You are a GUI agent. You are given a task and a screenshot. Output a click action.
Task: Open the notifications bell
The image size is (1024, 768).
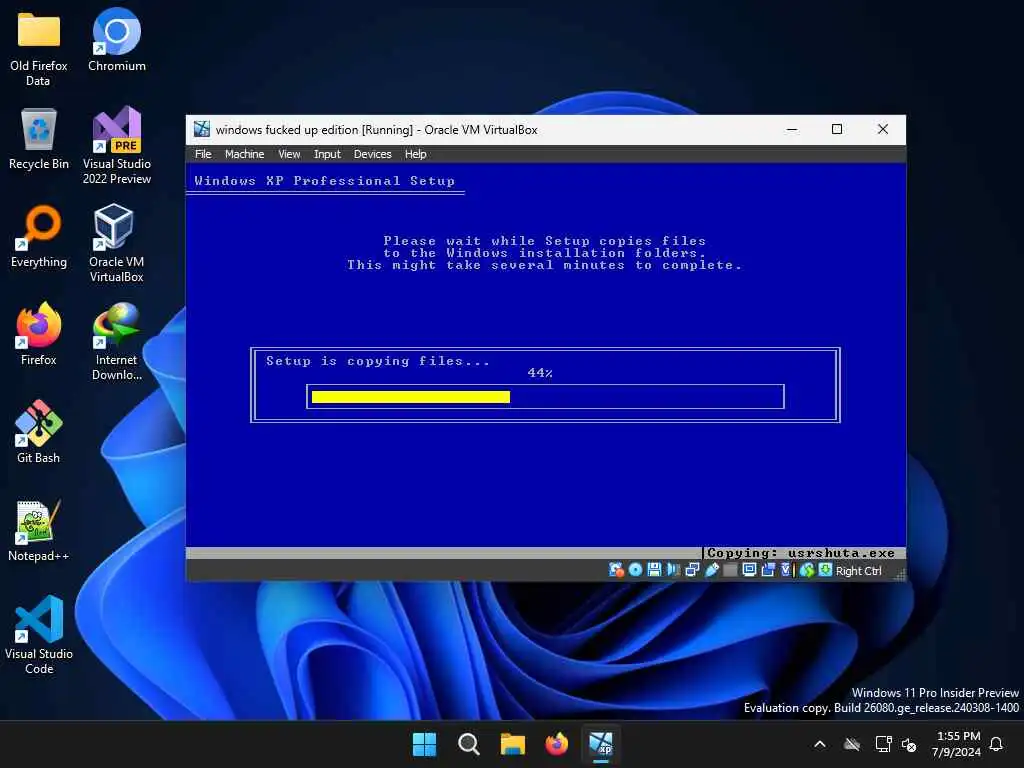[997, 744]
